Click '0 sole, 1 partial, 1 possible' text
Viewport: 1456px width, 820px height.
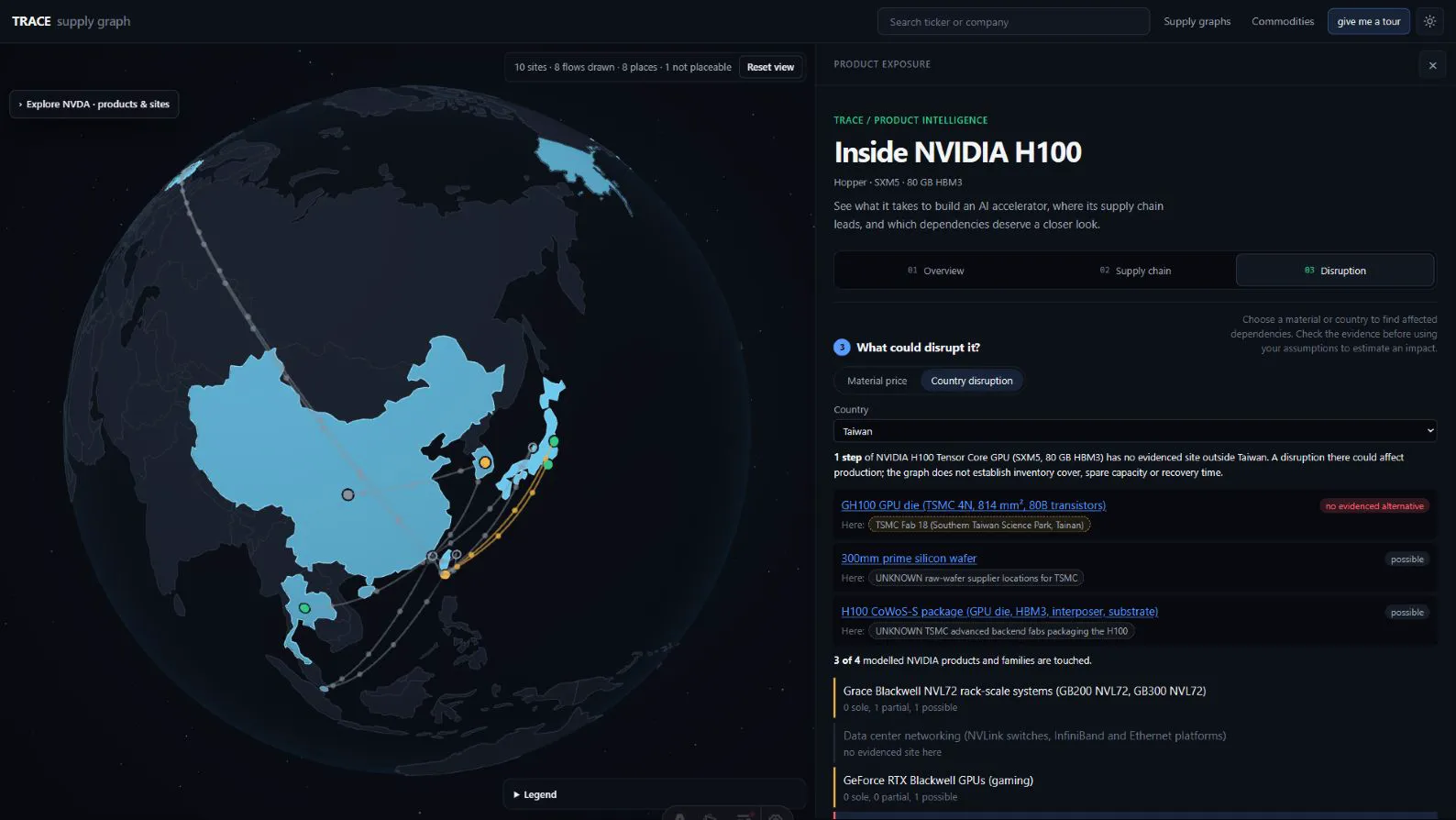pyautogui.click(x=900, y=708)
